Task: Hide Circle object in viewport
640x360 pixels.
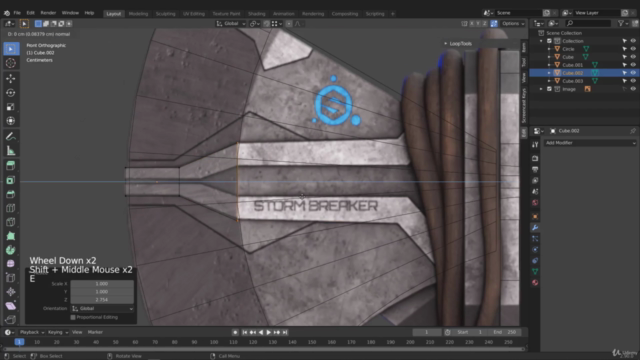Action: [x=633, y=49]
